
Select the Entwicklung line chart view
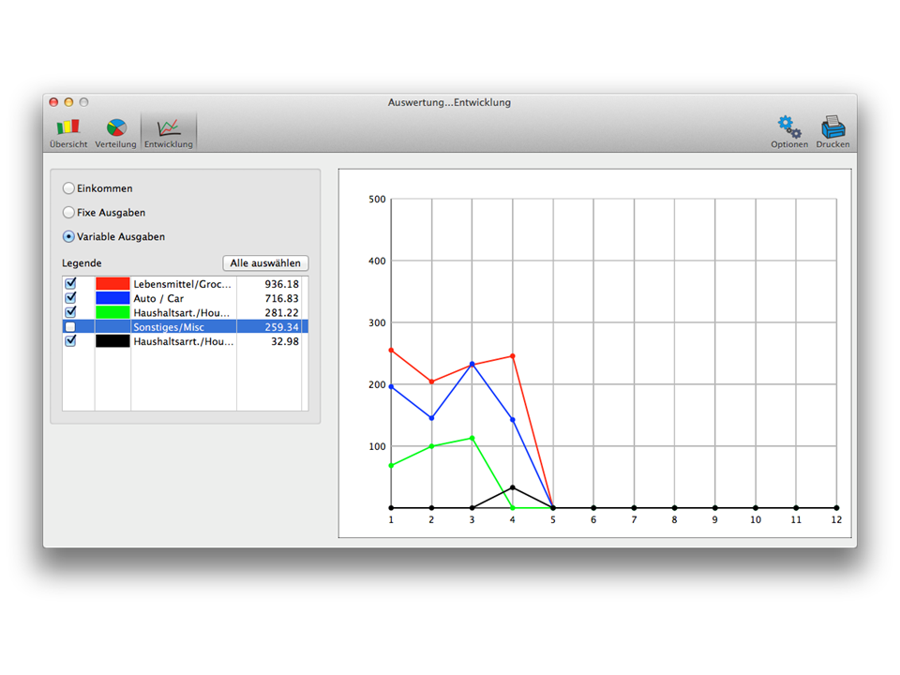click(168, 132)
